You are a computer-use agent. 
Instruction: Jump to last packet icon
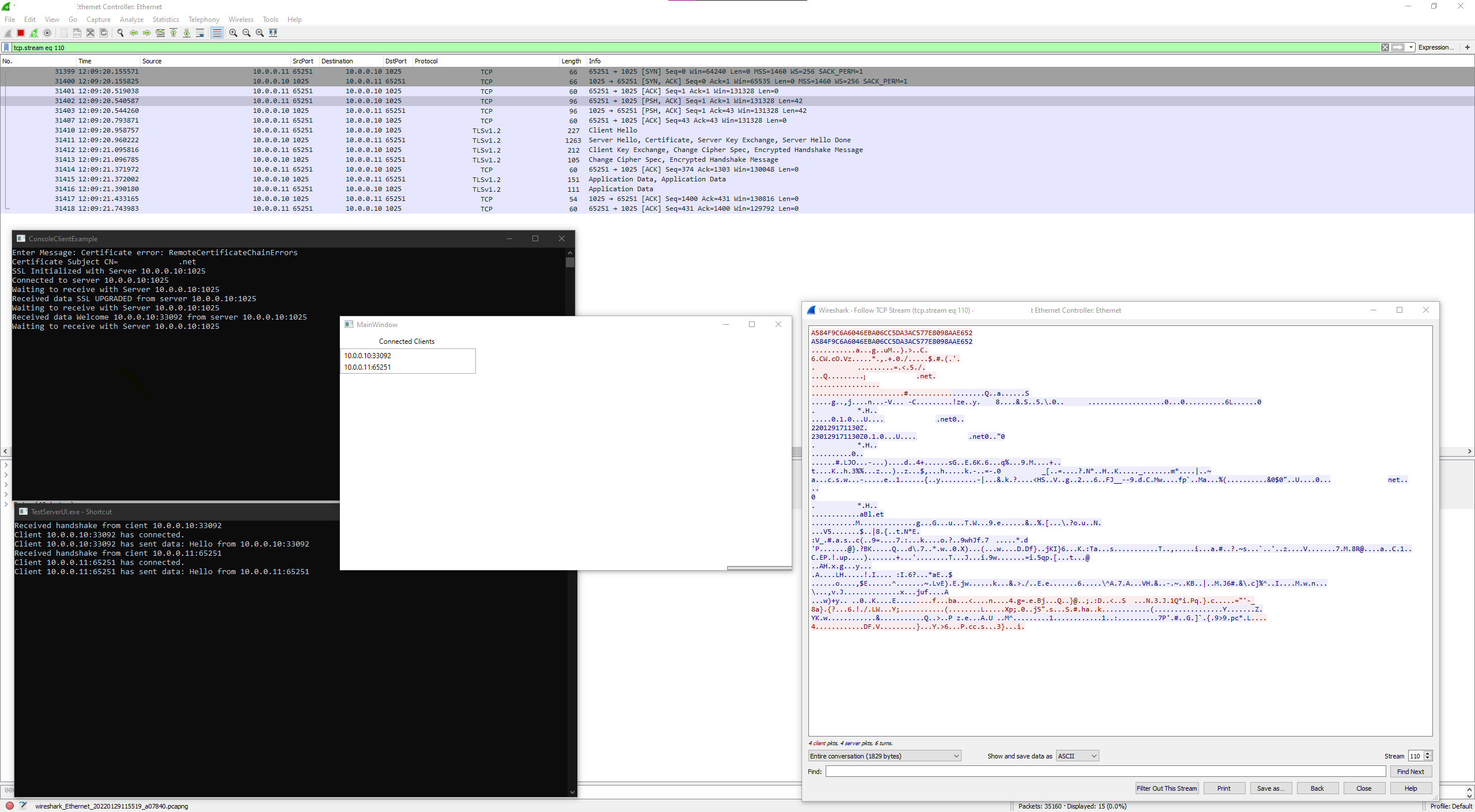tap(187, 33)
